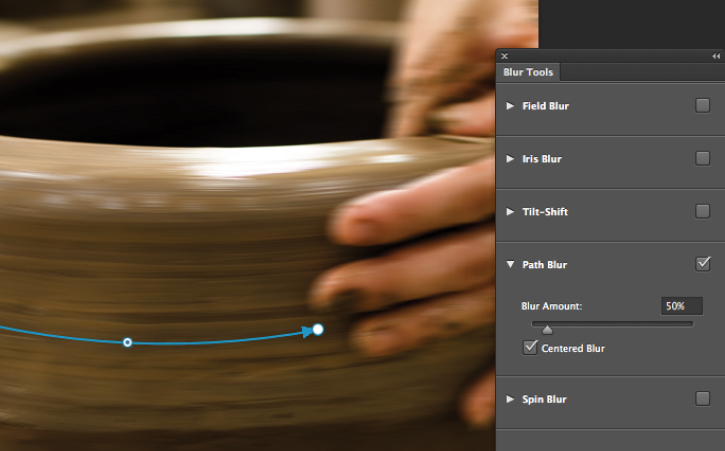
Task: Click the Tilt-Shift label
Action: (545, 211)
